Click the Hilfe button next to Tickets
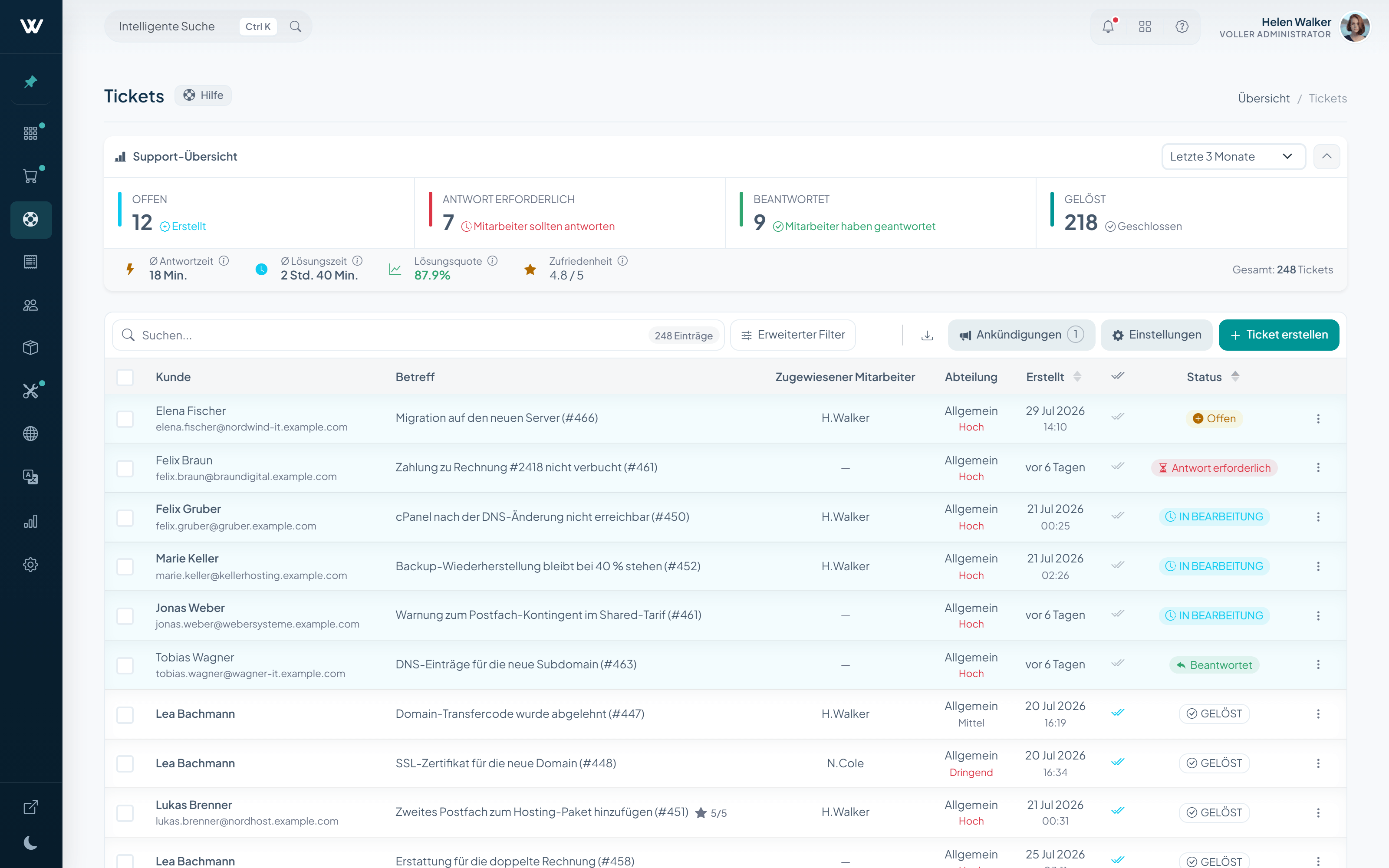The width and height of the screenshot is (1389, 868). pyautogui.click(x=203, y=95)
